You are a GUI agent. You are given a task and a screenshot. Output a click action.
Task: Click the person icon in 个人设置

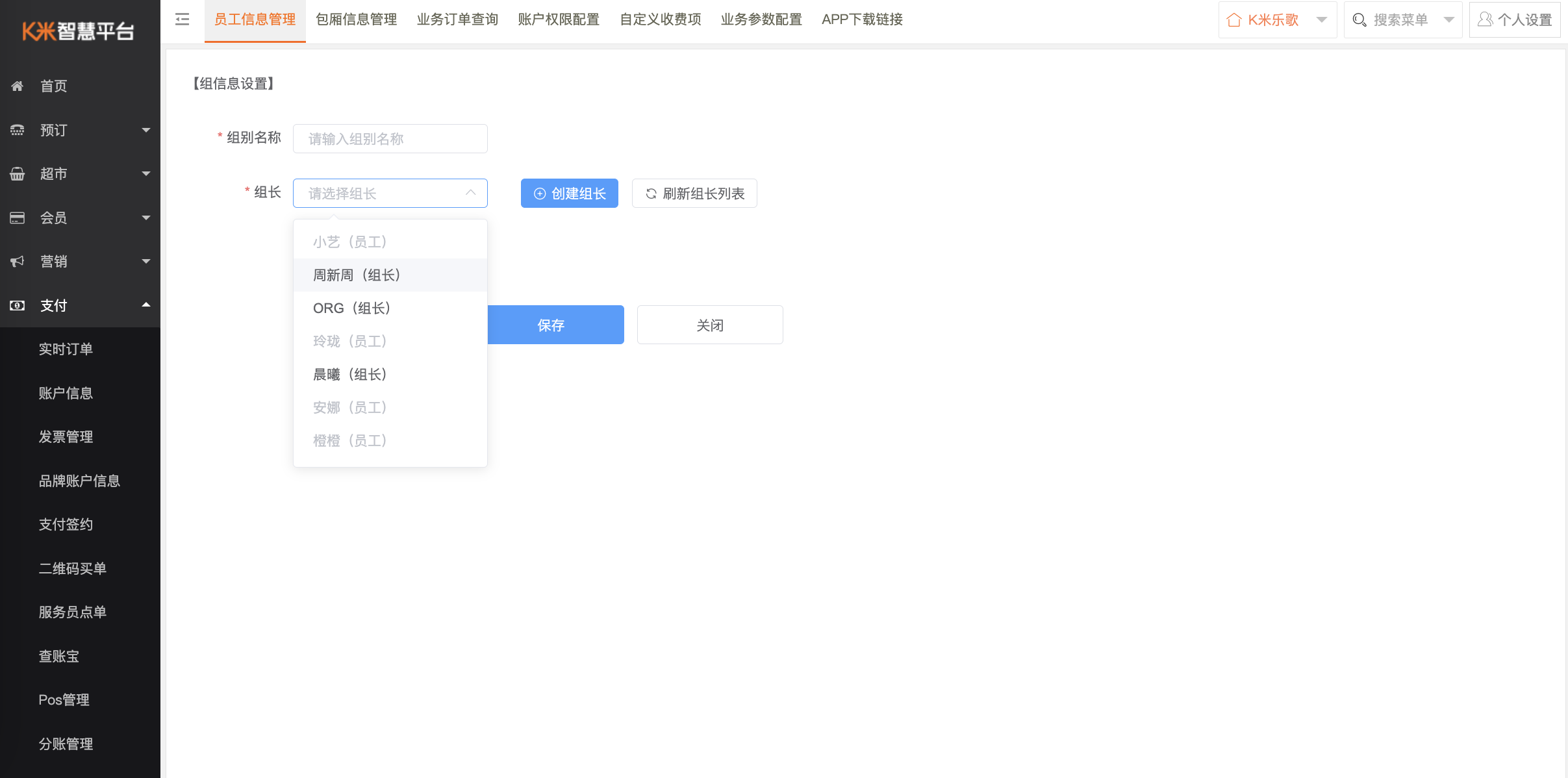click(1485, 19)
